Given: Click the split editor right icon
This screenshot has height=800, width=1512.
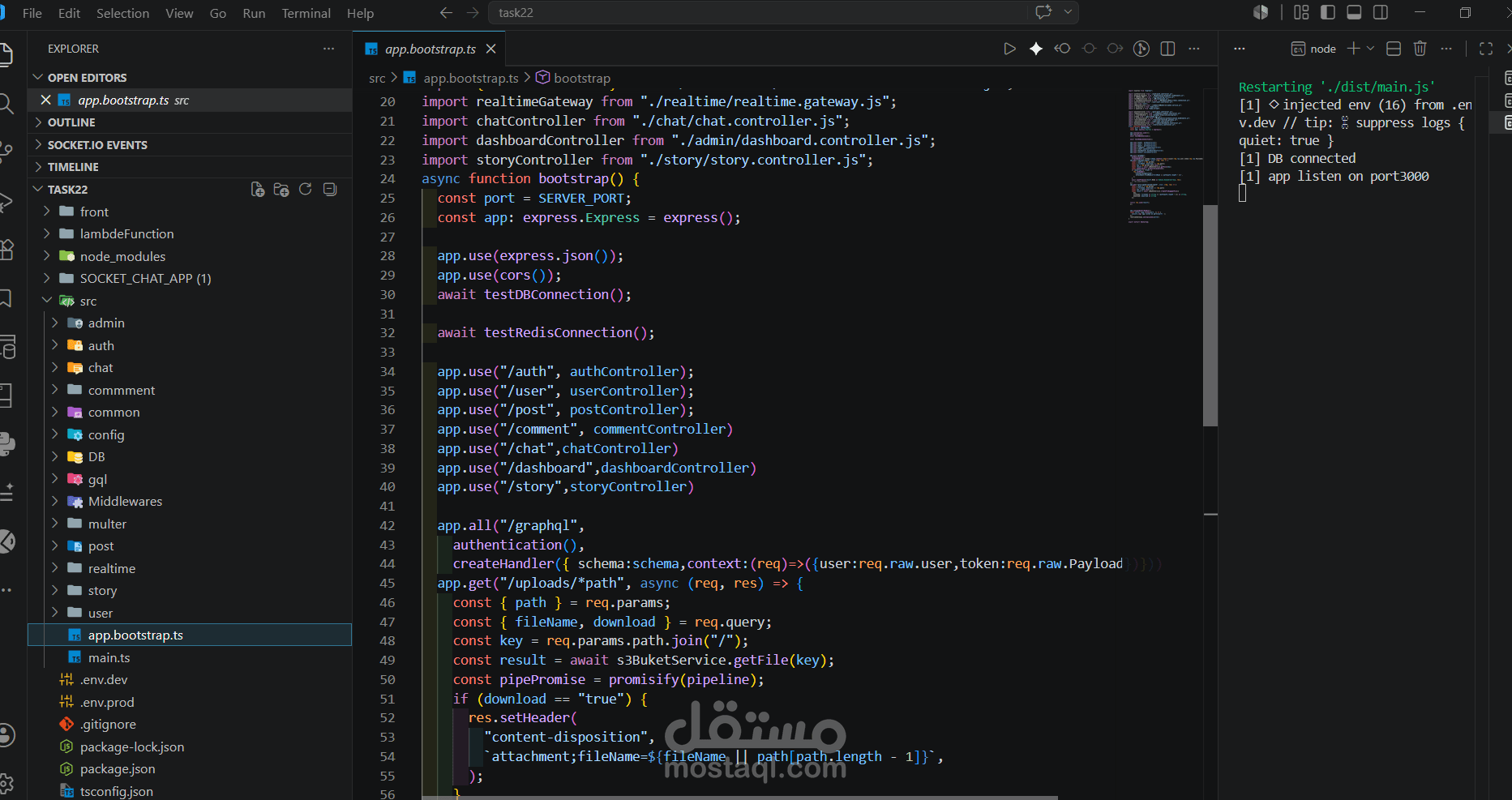Looking at the screenshot, I should point(1167,49).
